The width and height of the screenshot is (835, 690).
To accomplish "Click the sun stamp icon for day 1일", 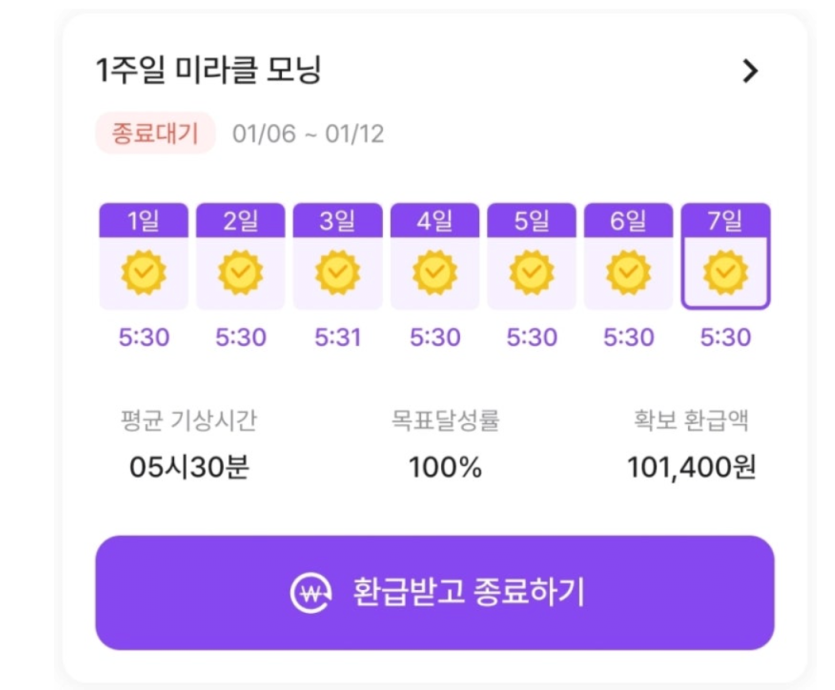I will 143,272.
